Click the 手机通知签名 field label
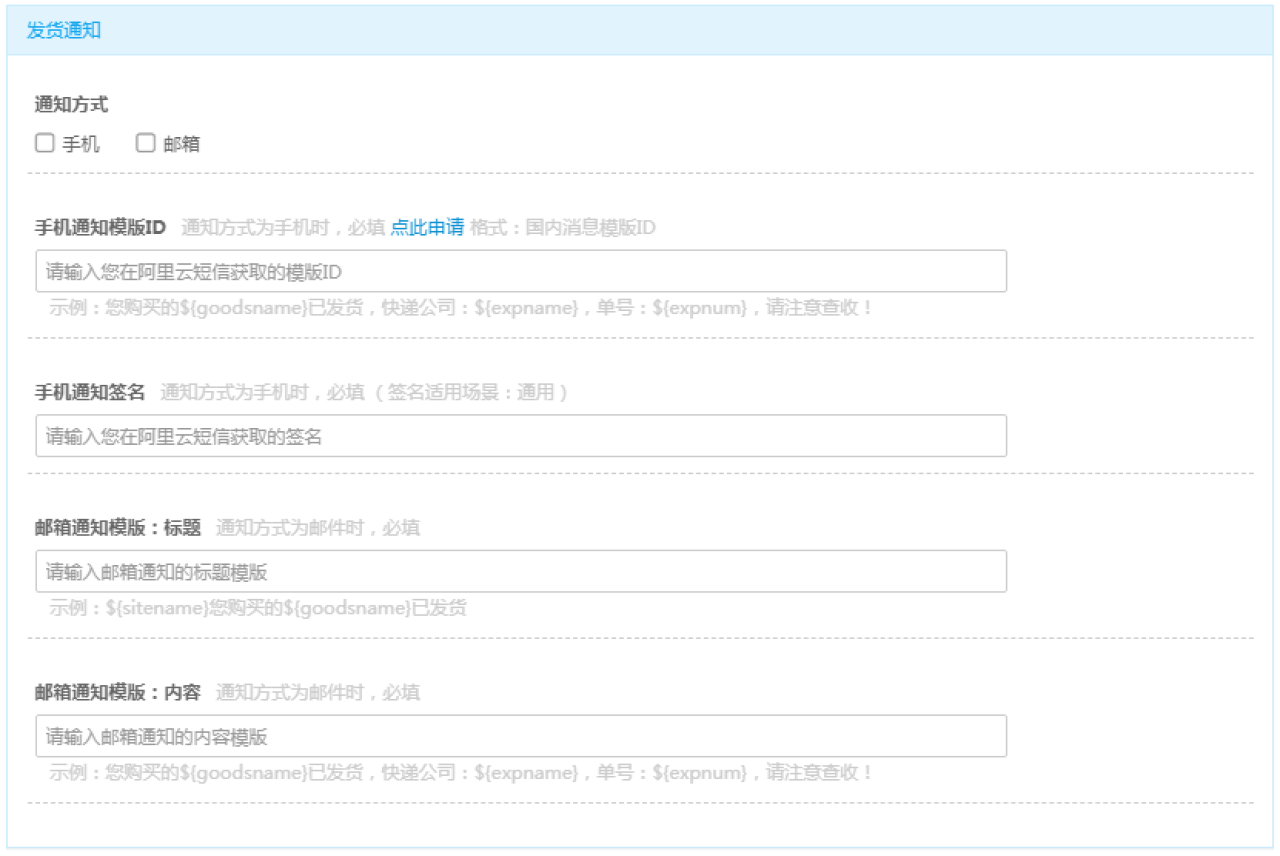 (90, 392)
